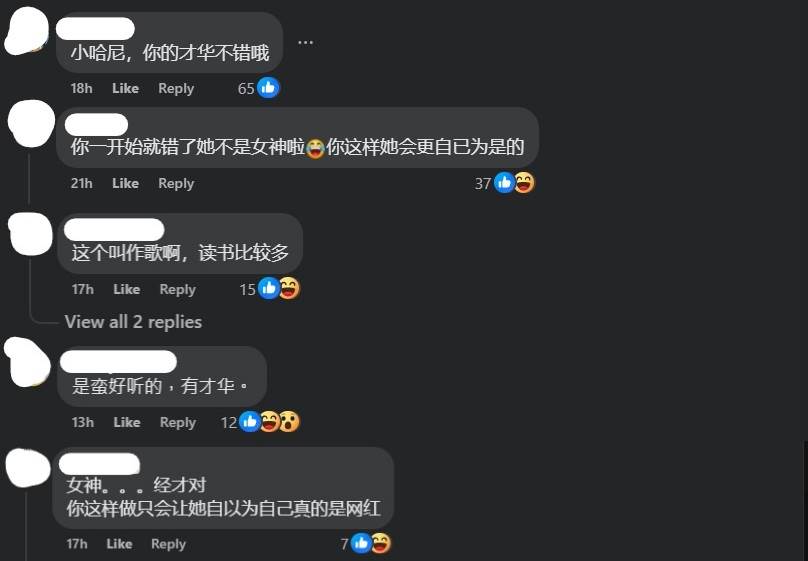This screenshot has height=561, width=808.
Task: Reply to the 18h comment
Action: click(176, 88)
